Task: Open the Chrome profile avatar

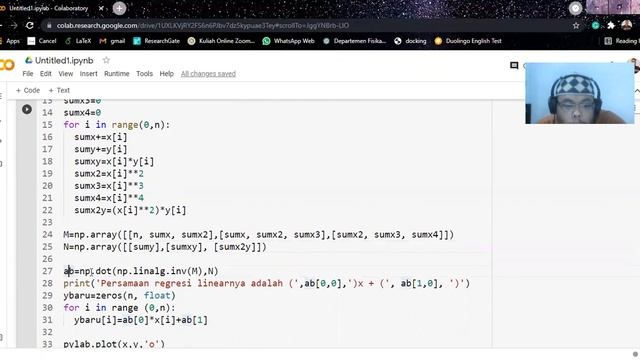Action: [626, 25]
